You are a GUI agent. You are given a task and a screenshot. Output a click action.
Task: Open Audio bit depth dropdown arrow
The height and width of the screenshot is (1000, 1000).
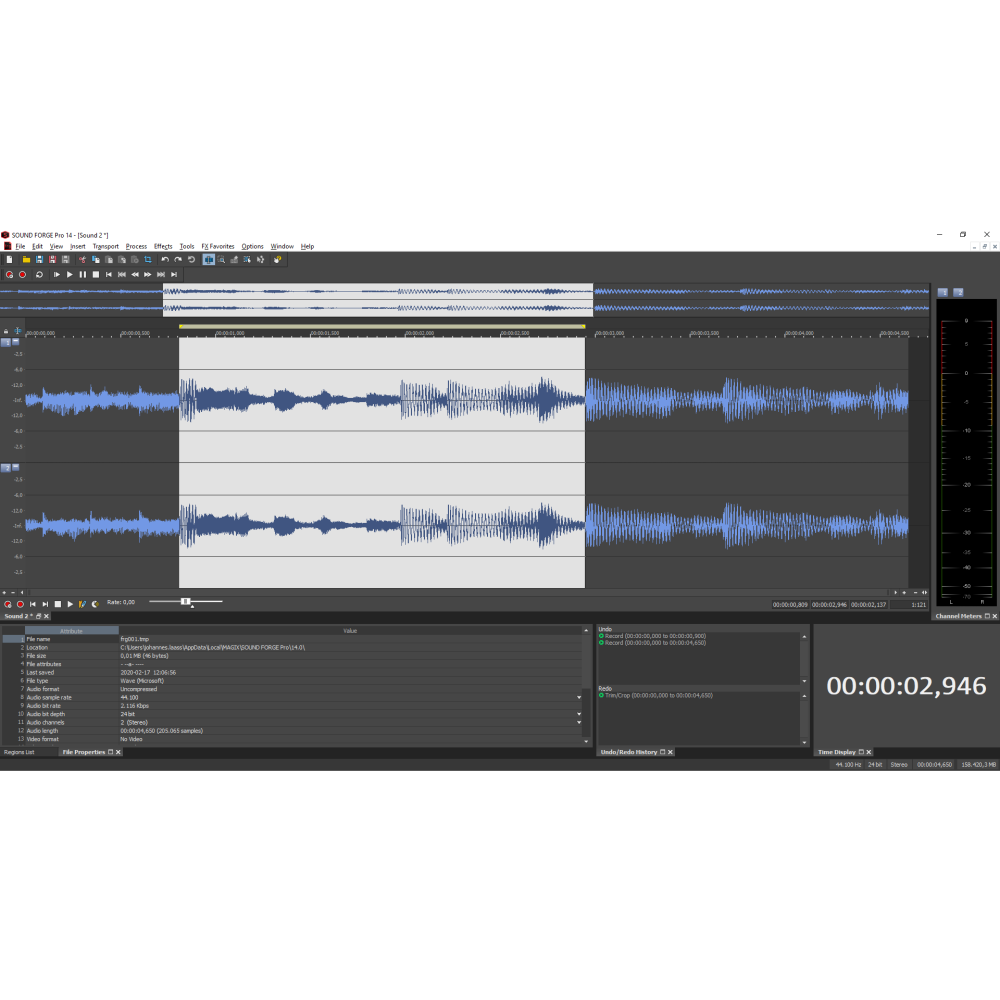578,714
